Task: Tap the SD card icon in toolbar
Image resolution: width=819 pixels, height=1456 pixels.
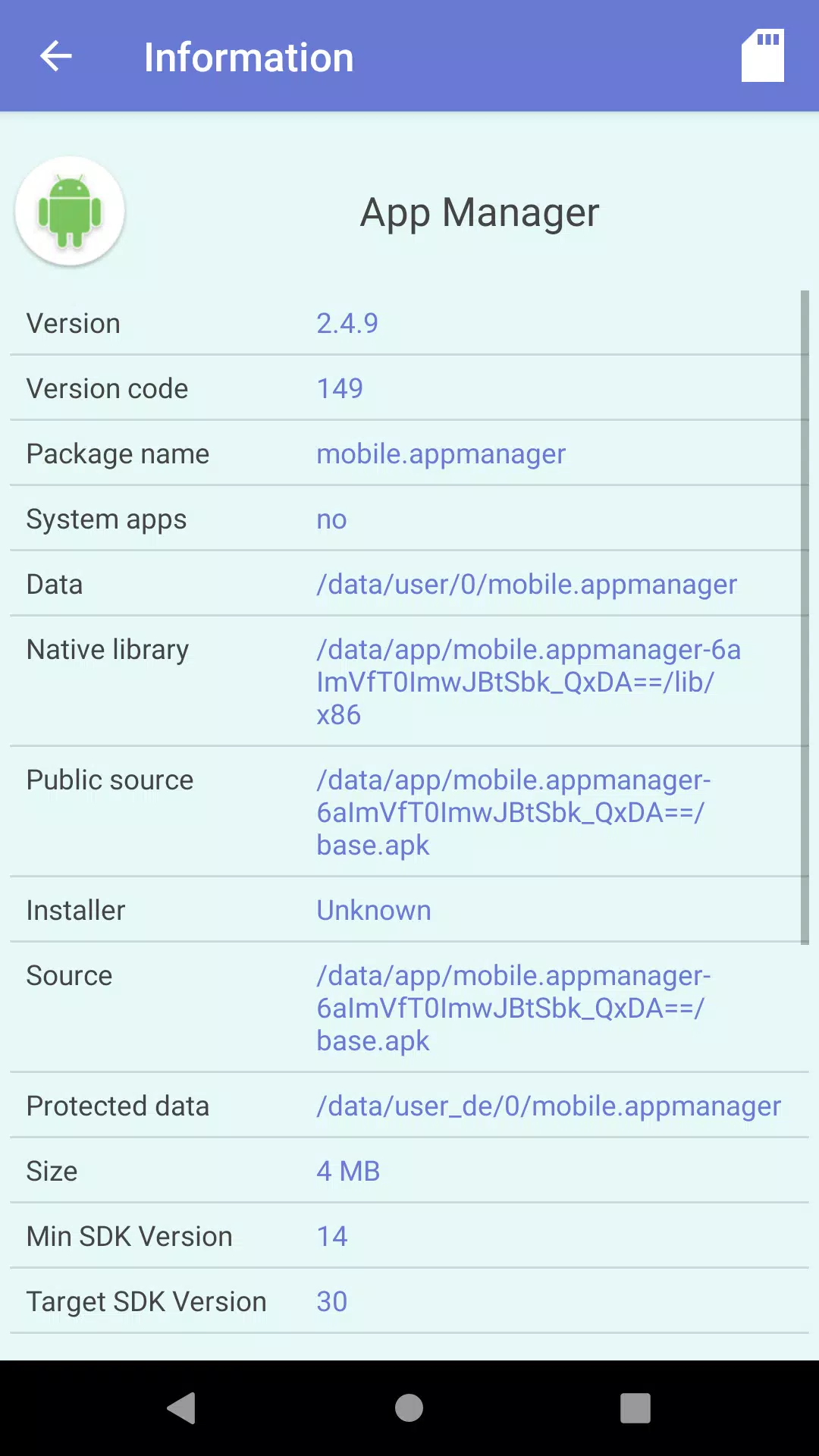Action: pyautogui.click(x=763, y=55)
